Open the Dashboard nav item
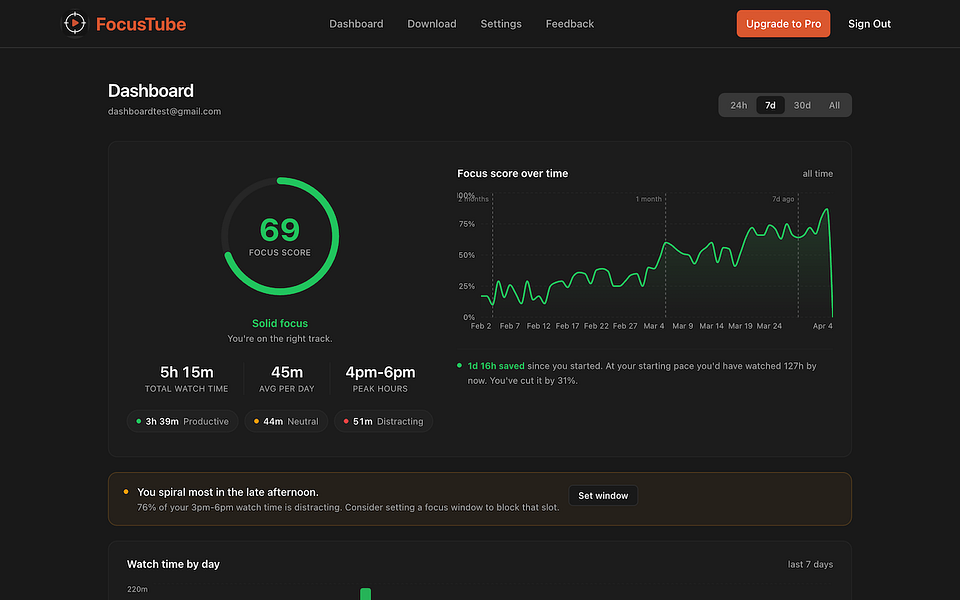 pyautogui.click(x=356, y=24)
